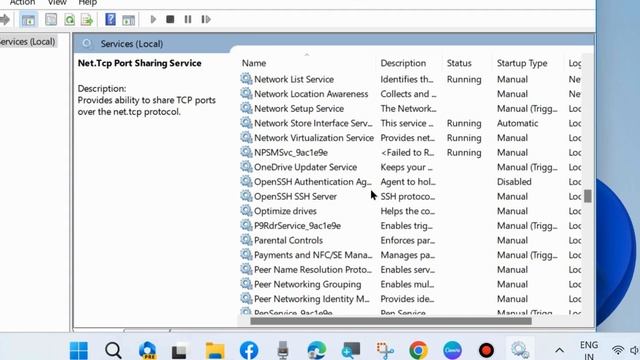Select the Network Virtualization Service row
The height and width of the screenshot is (360, 640).
[x=410, y=138]
